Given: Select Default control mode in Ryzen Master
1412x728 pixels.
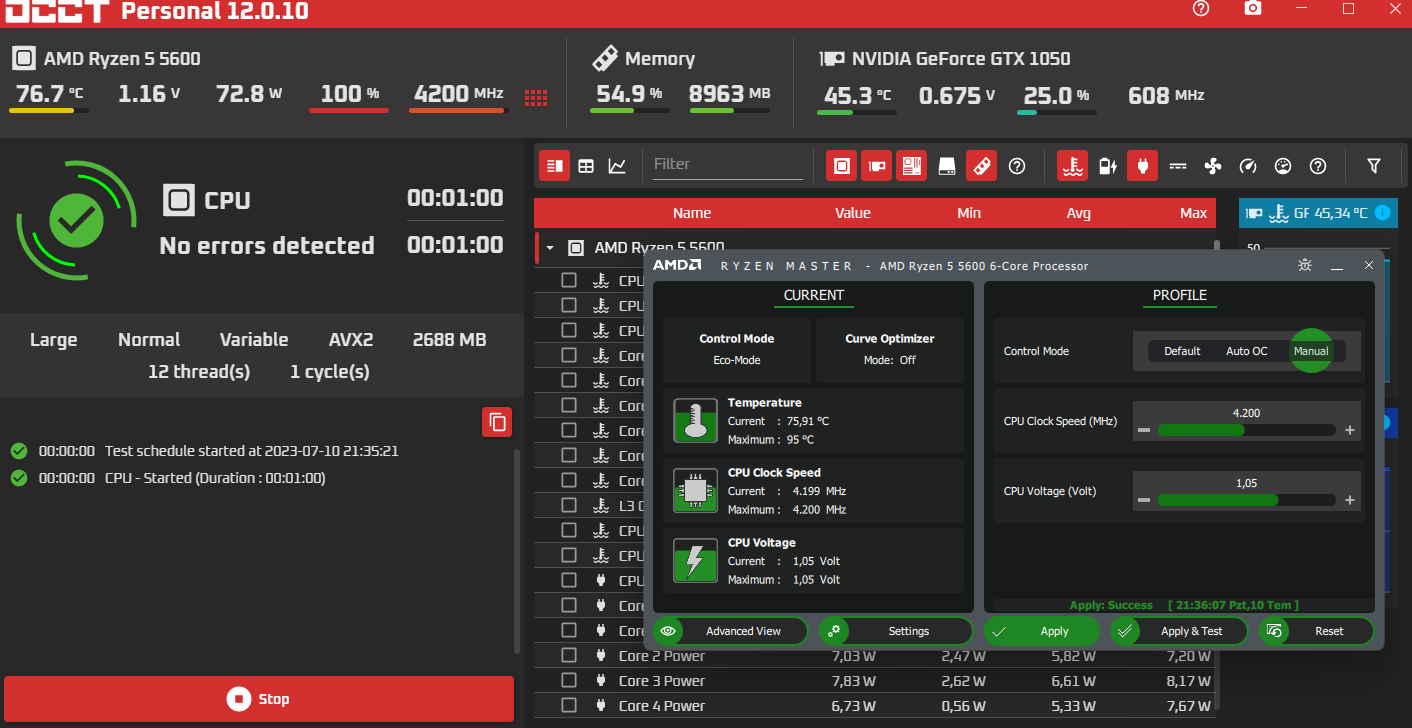Looking at the screenshot, I should (1182, 351).
